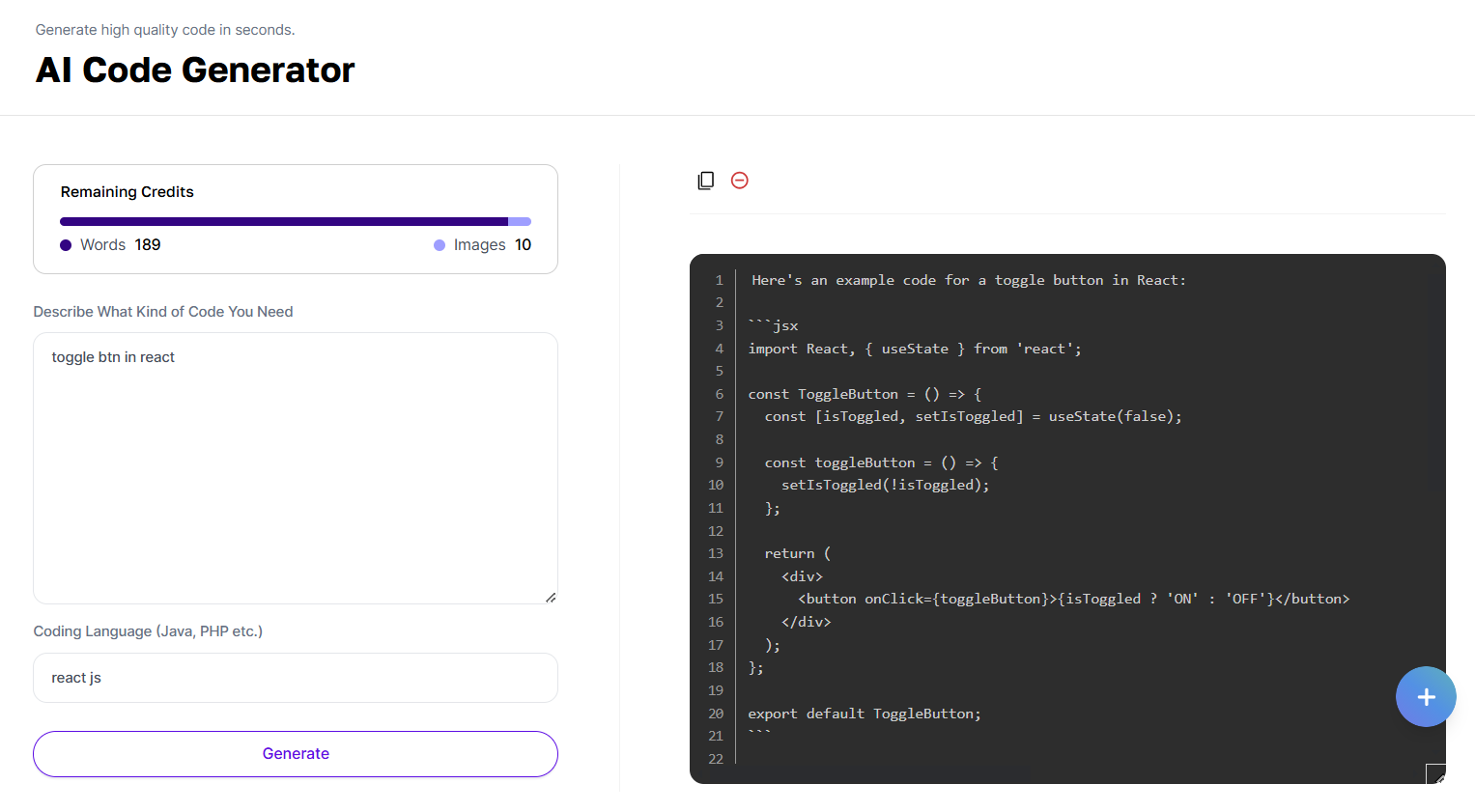Click the remaining credits progress bar
The image size is (1475, 812).
(296, 222)
